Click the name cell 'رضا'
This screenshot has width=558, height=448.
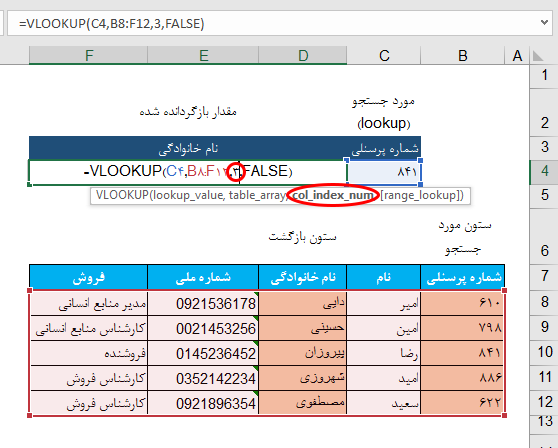[x=384, y=353]
